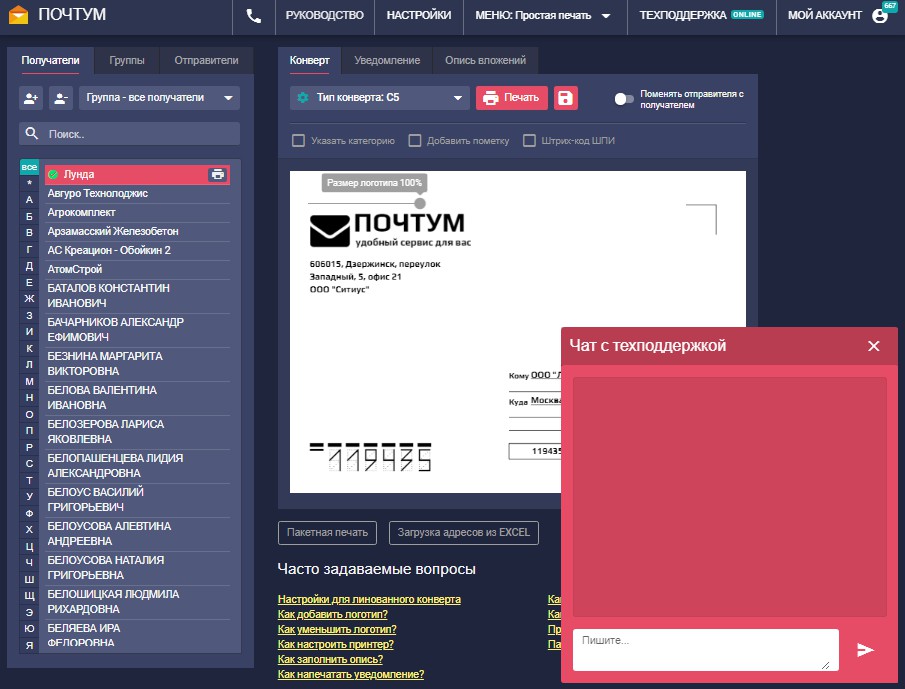Viewport: 905px width, 689px height.
Task: Click the remove recipient icon
Action: (61, 98)
